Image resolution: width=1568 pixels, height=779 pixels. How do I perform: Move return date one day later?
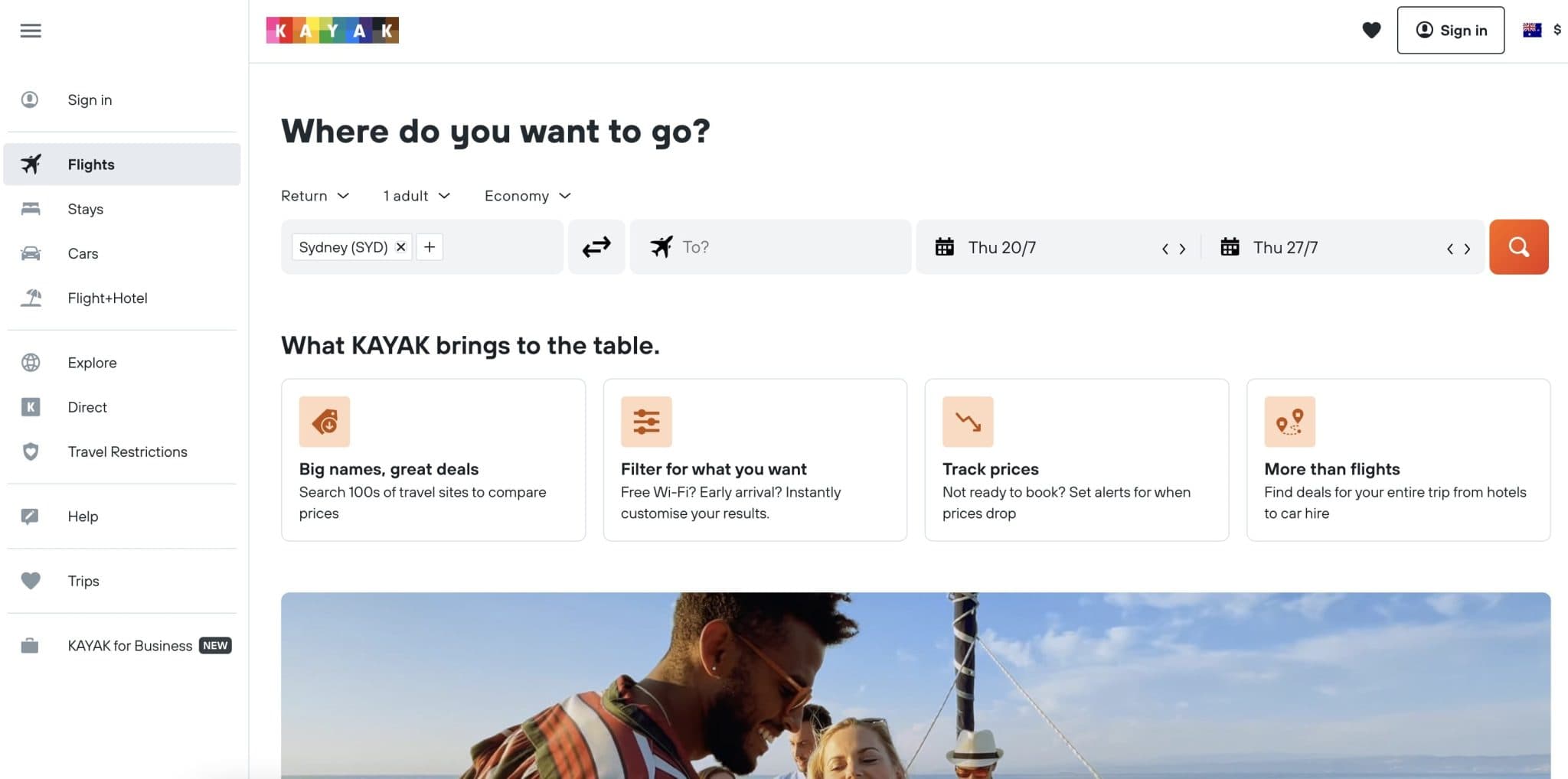[1467, 249]
